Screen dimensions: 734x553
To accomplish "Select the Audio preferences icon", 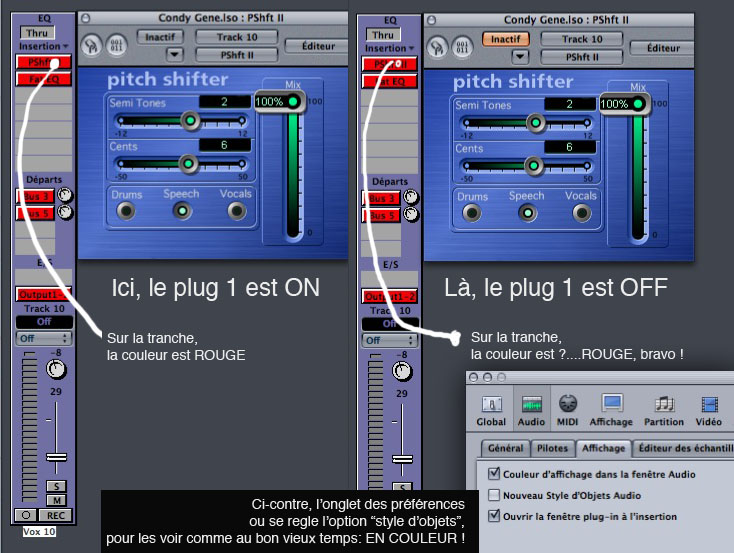I will (531, 408).
